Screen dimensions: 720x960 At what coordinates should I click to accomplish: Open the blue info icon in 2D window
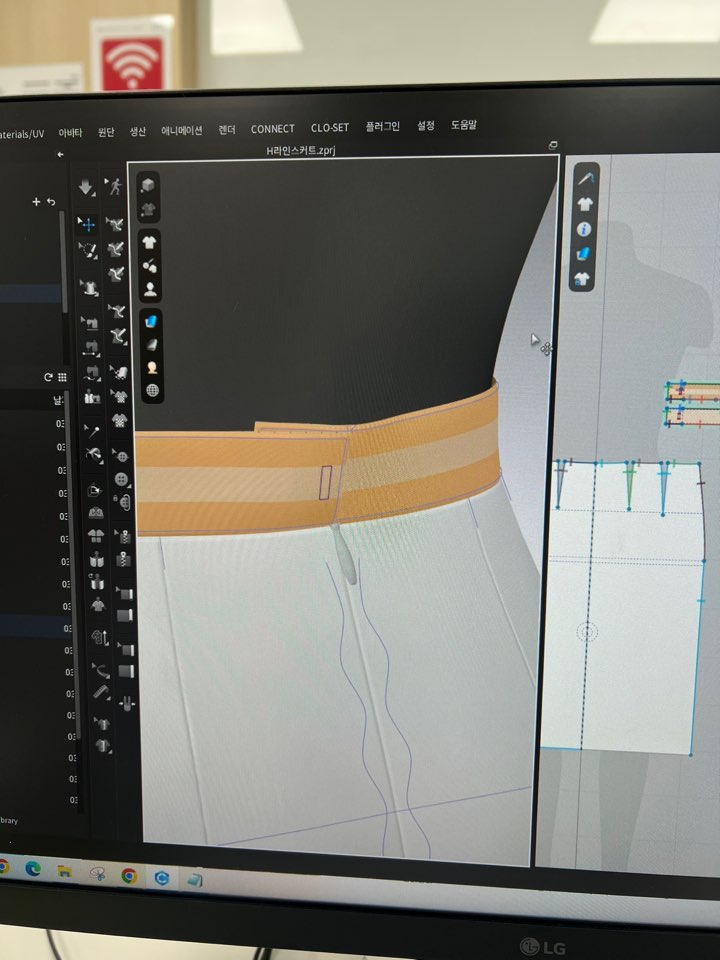coord(584,229)
